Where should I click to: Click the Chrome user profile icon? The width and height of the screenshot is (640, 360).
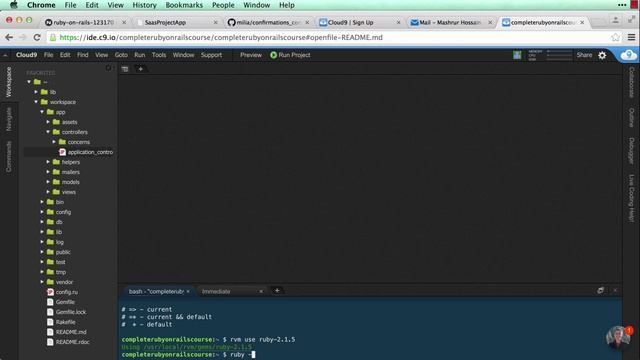click(x=616, y=20)
